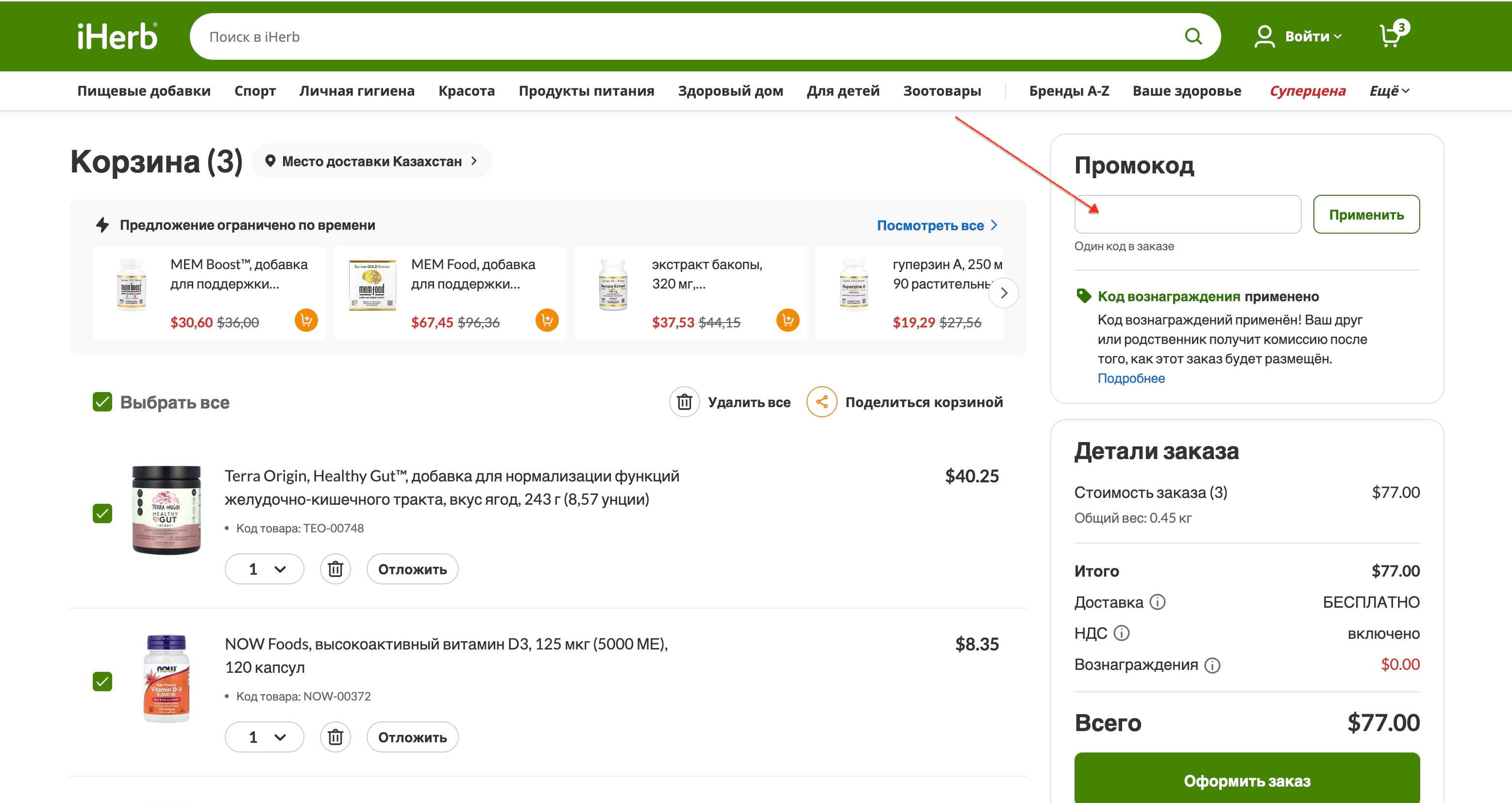The image size is (1512, 803).
Task: Open the Суперцена menu item
Action: (x=1307, y=91)
